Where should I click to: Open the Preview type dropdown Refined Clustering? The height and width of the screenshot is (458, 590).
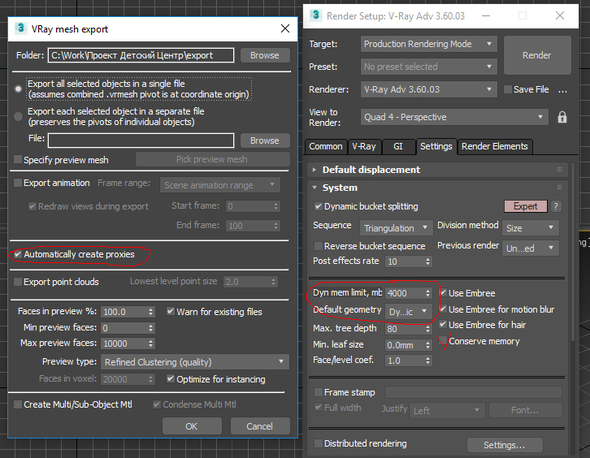coord(195,362)
